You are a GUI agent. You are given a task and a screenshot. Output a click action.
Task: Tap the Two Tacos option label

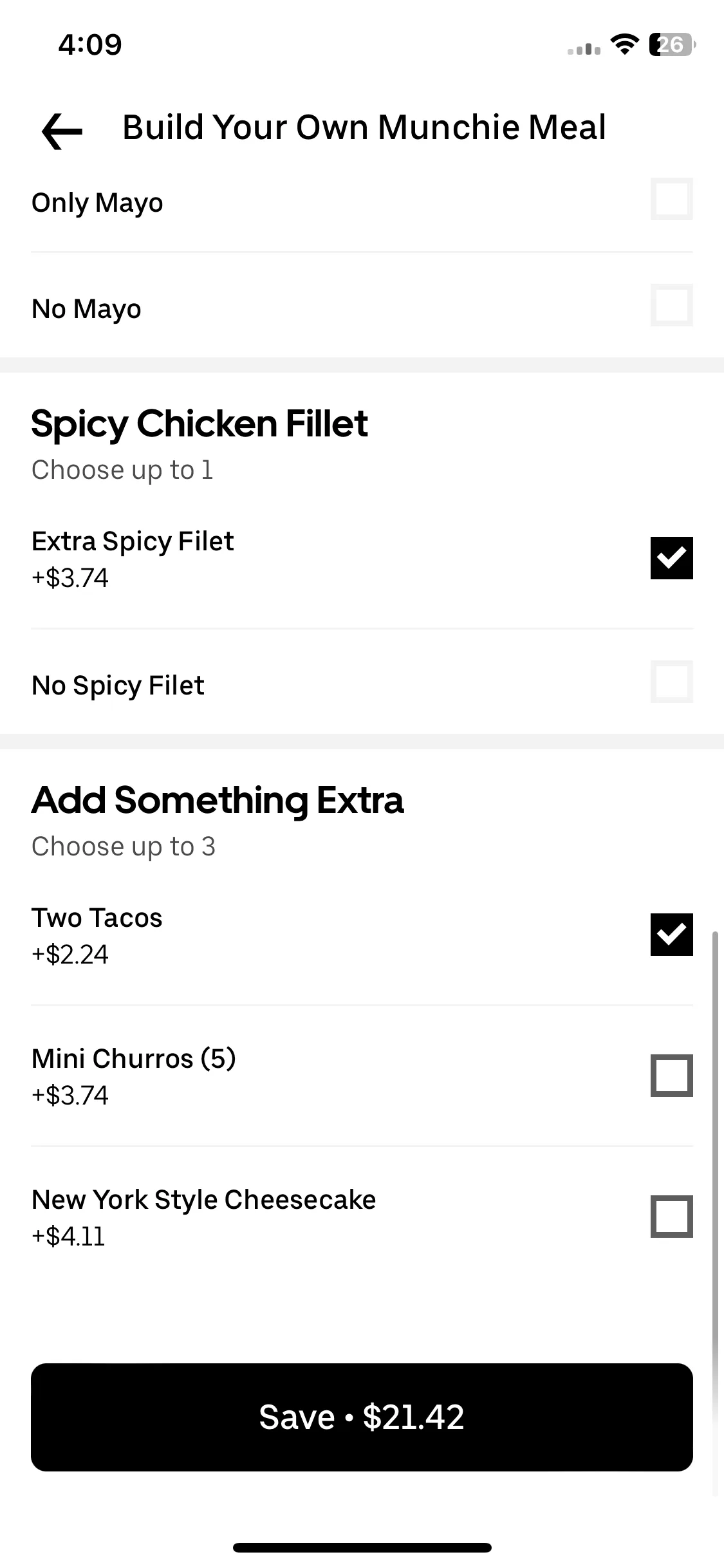point(97,918)
